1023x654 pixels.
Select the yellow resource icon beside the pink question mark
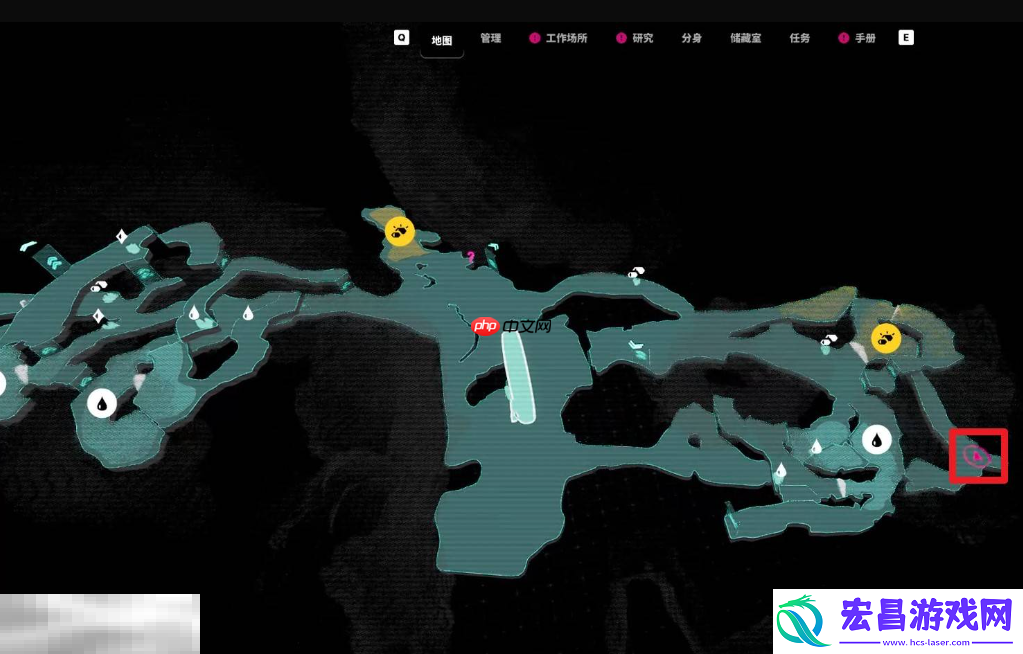pyautogui.click(x=399, y=232)
